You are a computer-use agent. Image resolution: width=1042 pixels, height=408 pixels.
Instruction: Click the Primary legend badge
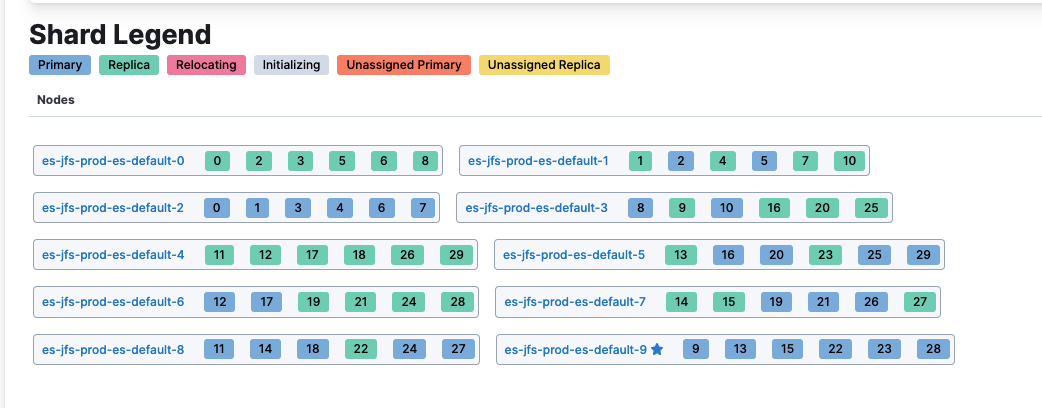click(60, 65)
